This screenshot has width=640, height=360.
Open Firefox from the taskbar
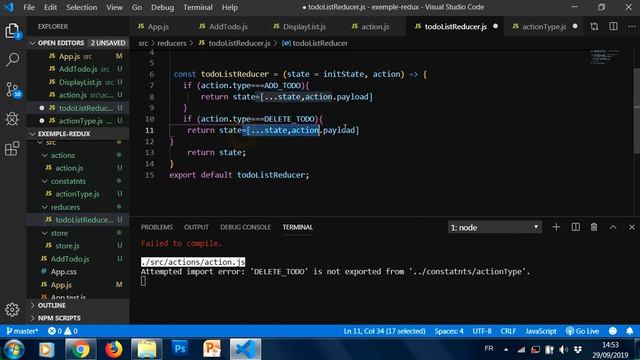tap(113, 349)
